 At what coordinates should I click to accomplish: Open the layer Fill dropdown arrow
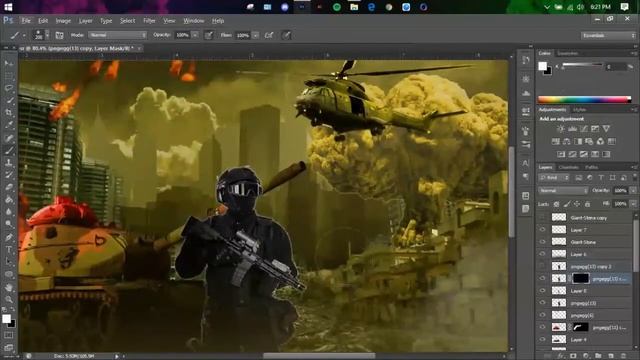pos(633,204)
